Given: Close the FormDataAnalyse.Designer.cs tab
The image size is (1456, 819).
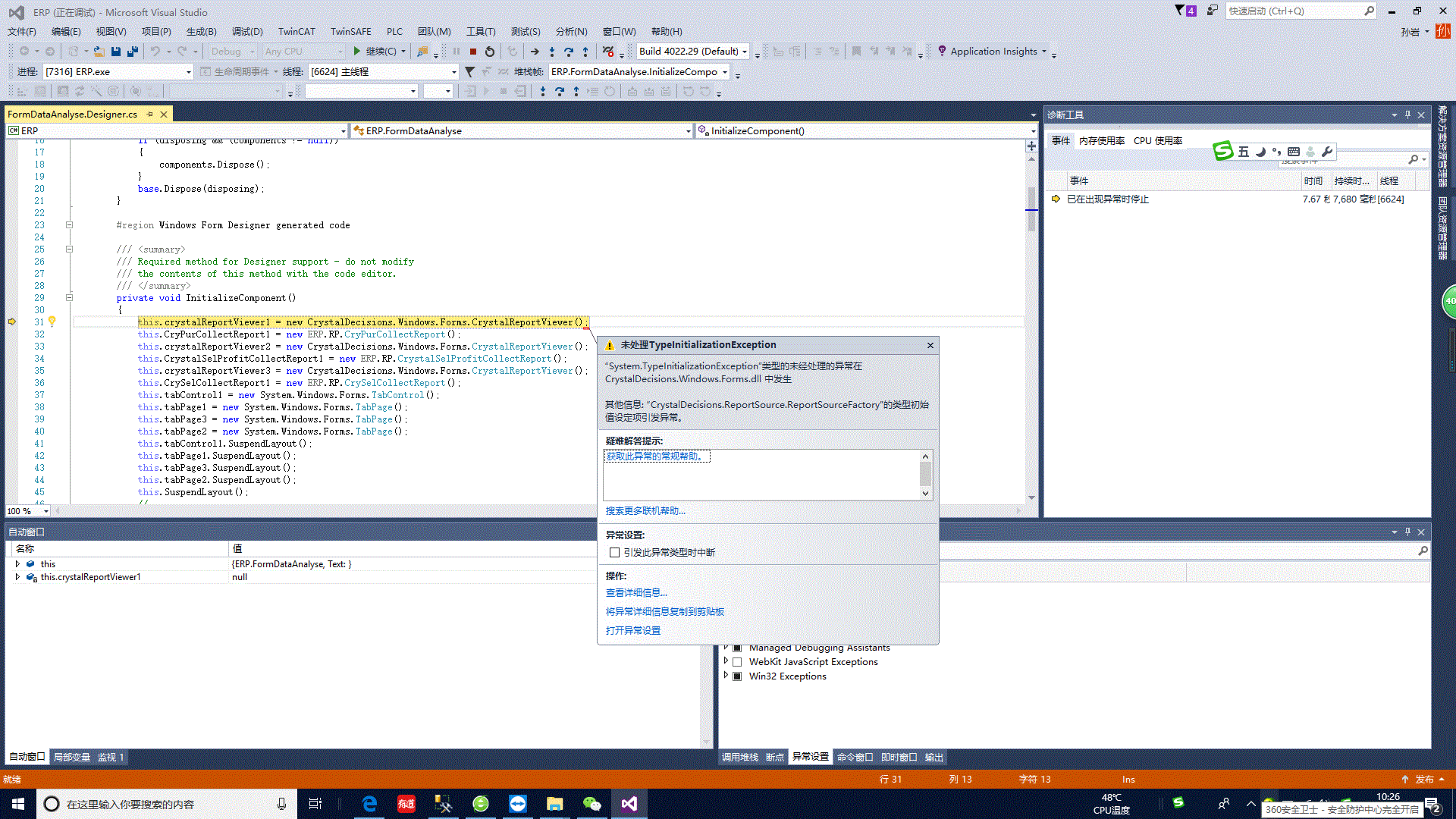Looking at the screenshot, I should click(x=164, y=115).
